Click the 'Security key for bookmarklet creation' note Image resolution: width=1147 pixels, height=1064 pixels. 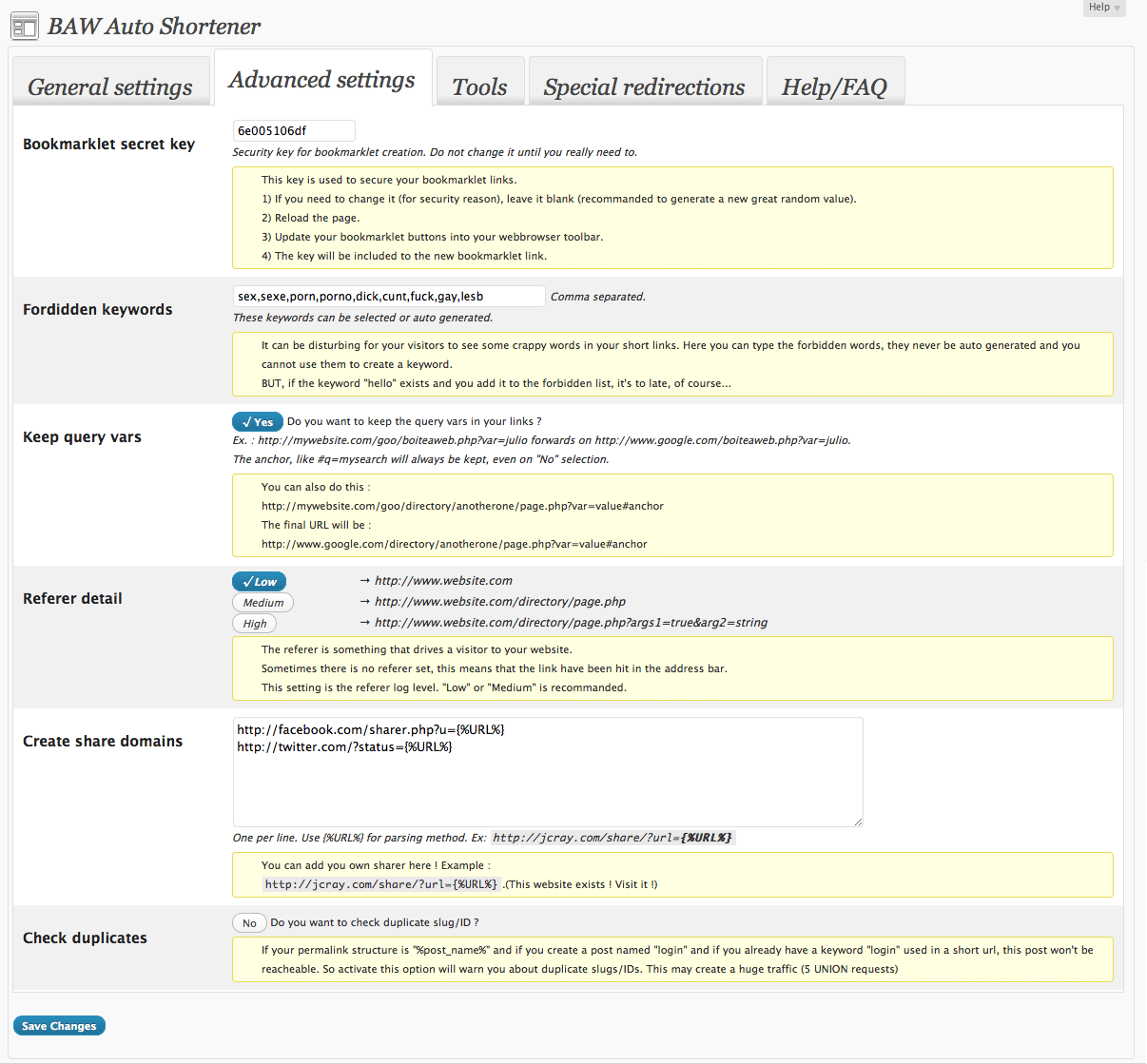point(435,152)
